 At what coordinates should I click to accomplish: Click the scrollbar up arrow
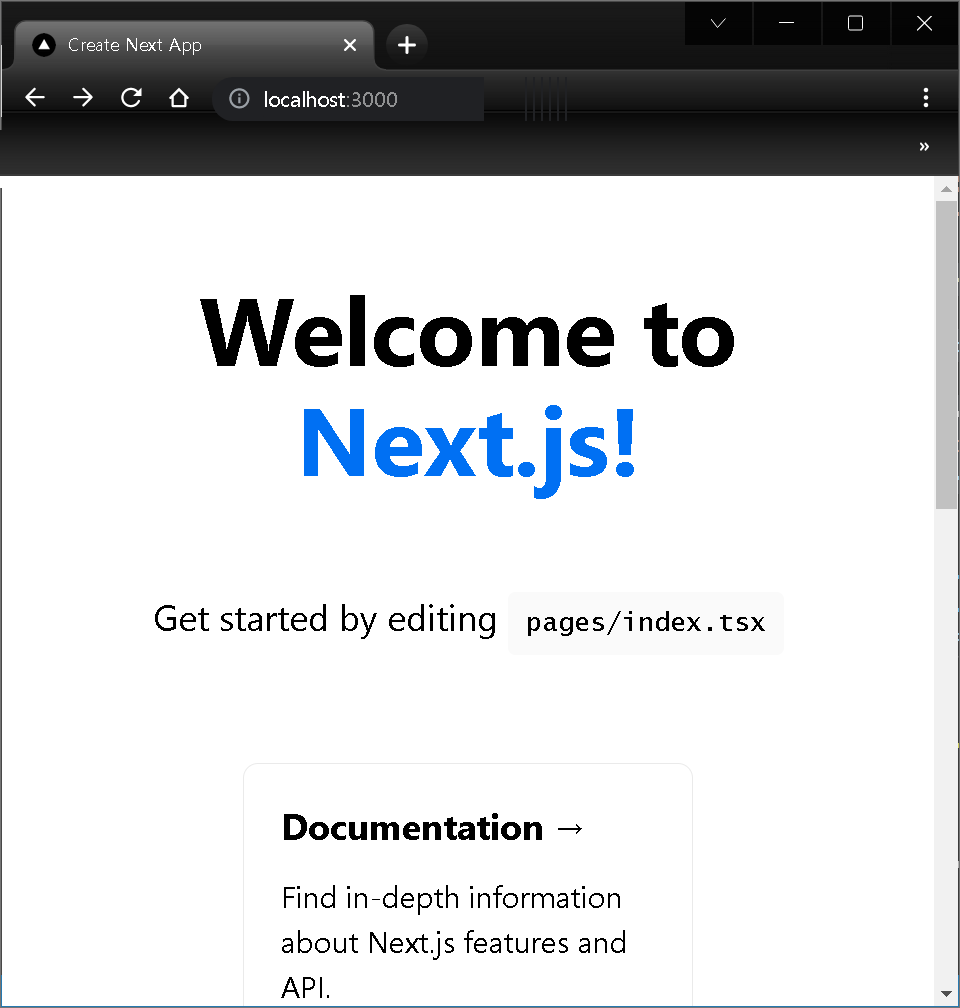tap(946, 189)
